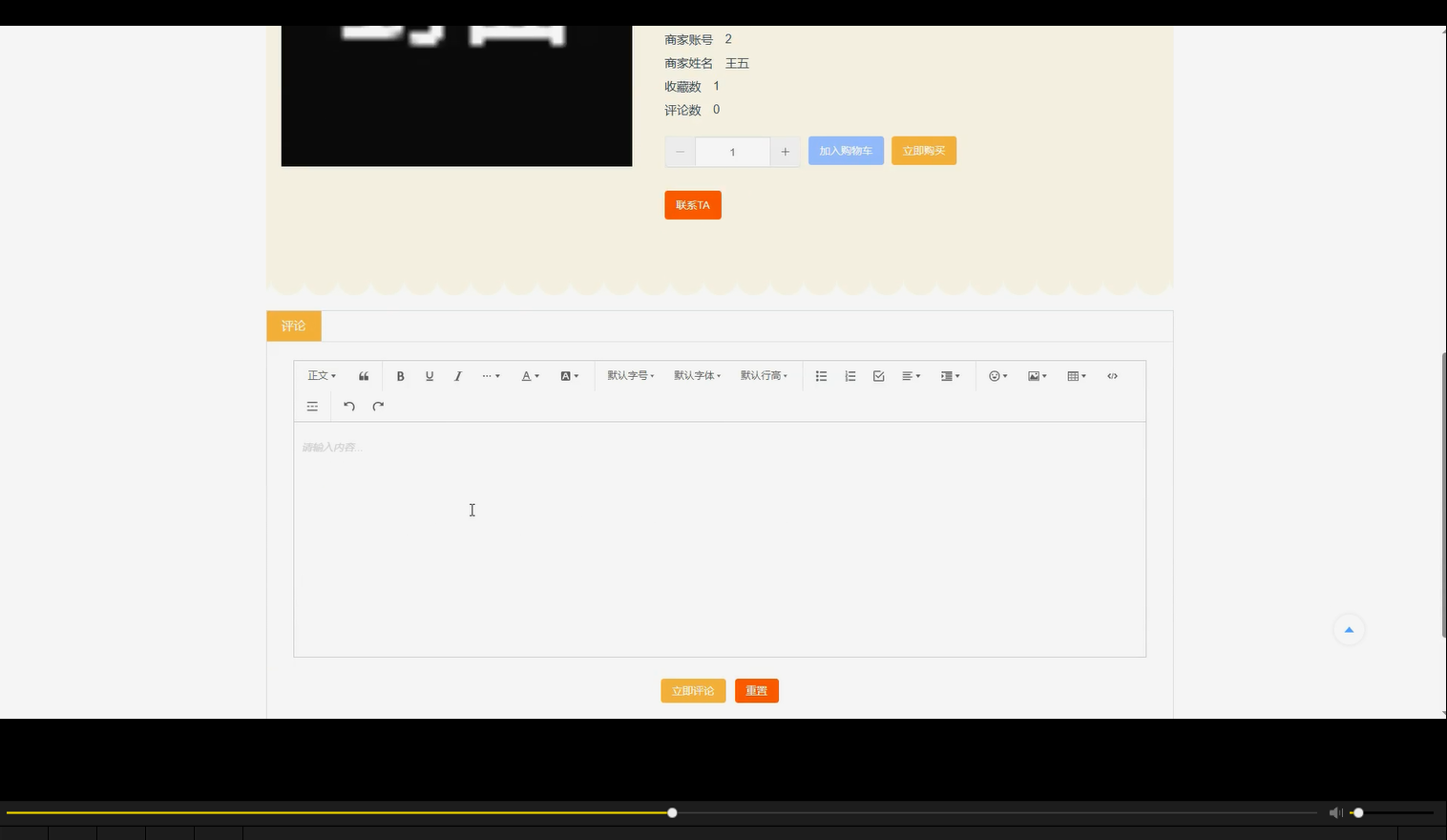This screenshot has height=840, width=1447.
Task: Open the more text styles ellipsis menu
Action: [x=491, y=376]
